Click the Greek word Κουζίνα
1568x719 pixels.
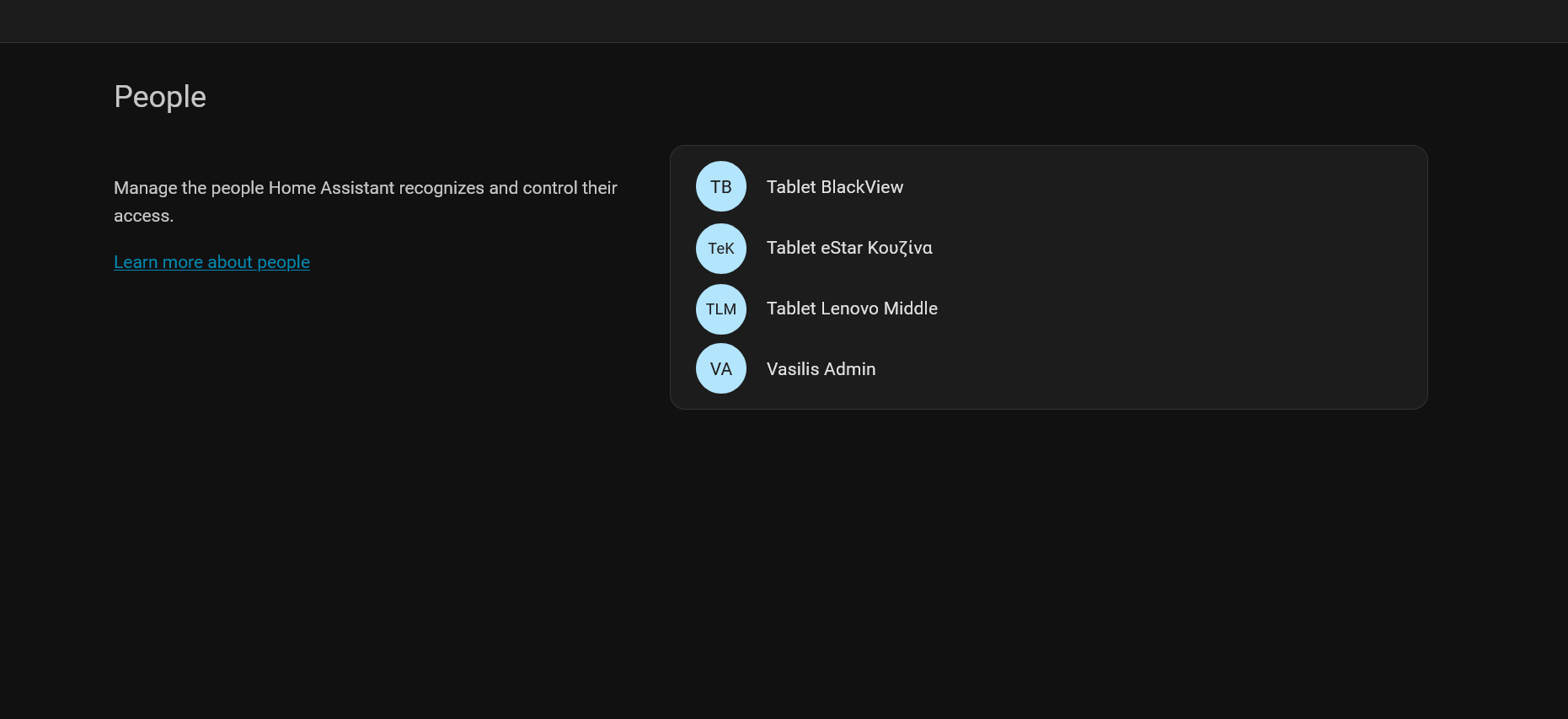[x=900, y=248]
